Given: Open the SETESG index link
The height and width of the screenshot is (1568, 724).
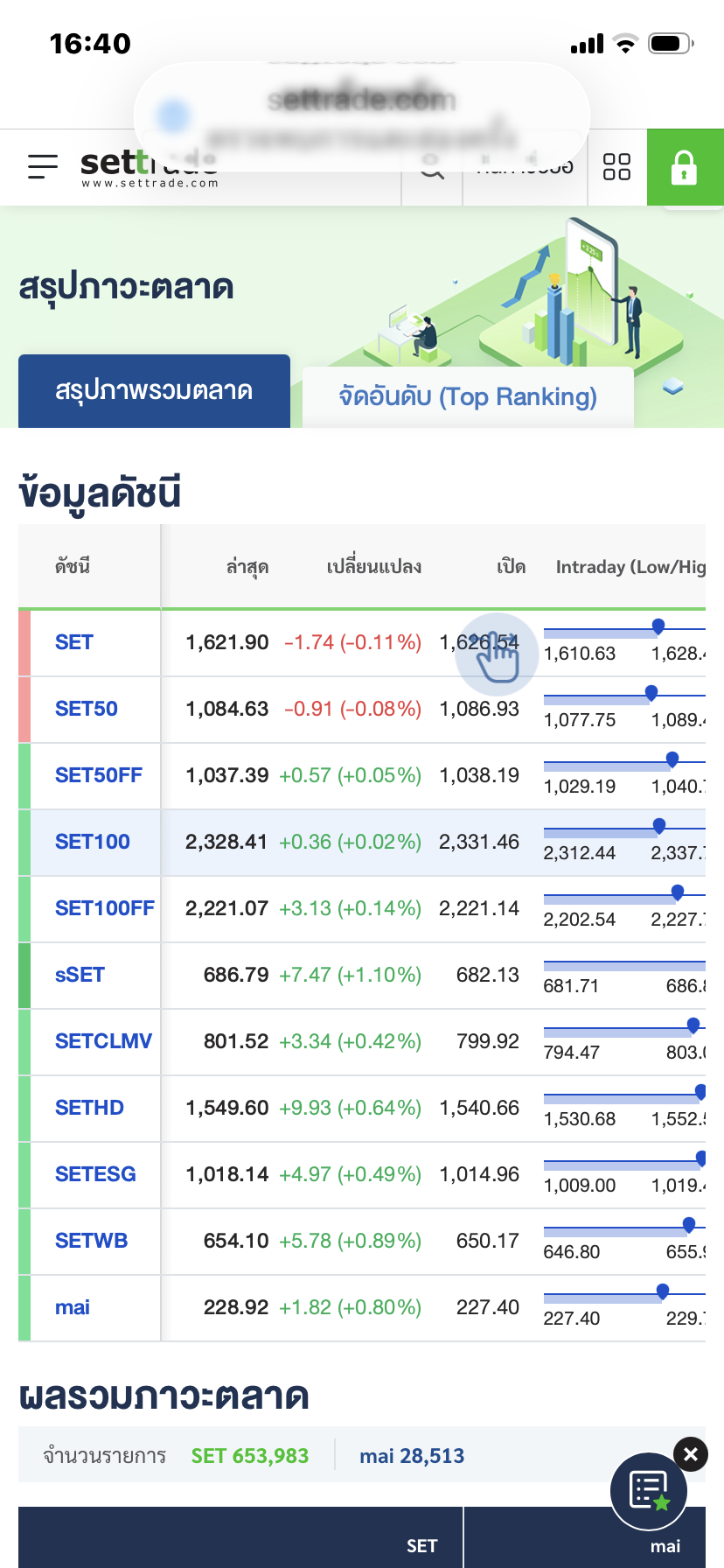Looking at the screenshot, I should [95, 1174].
